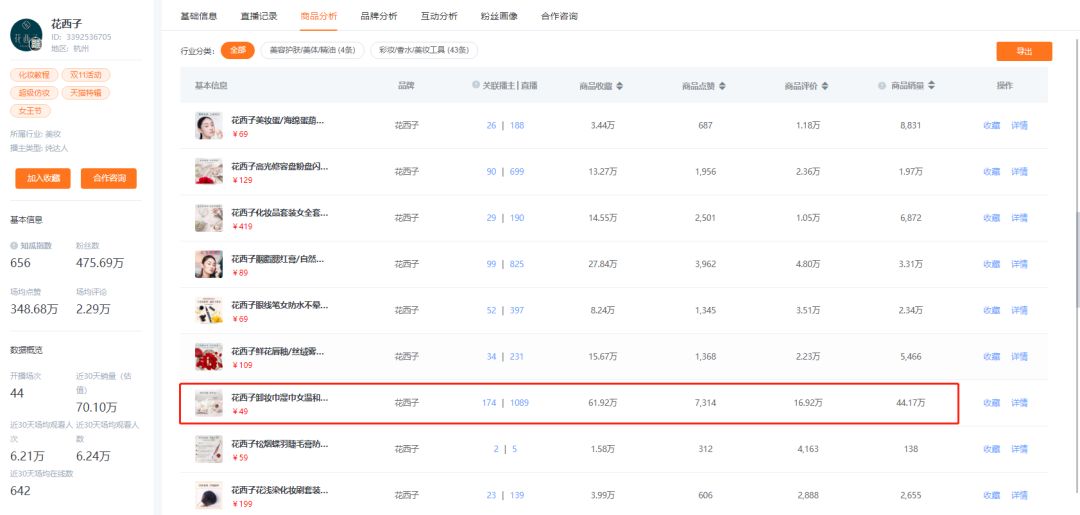Click 收藏 in the 卸妆巾湿巾 row
This screenshot has width=1080, height=515.
coord(991,403)
